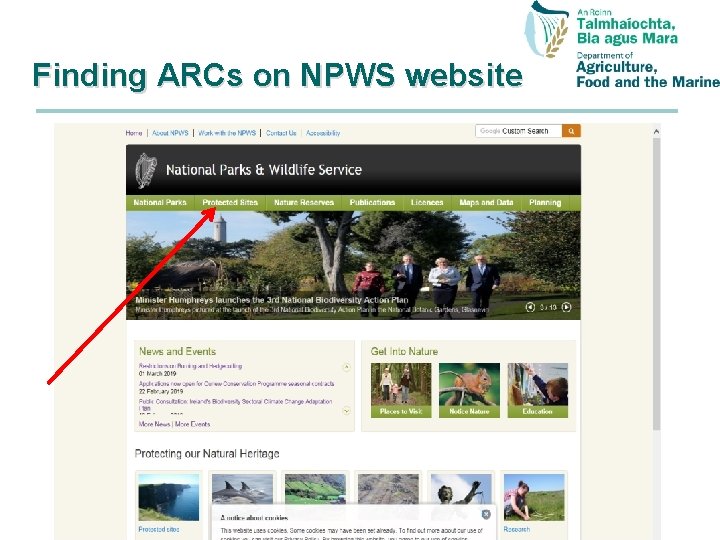The height and width of the screenshot is (540, 720).
Task: Click the dolphins thumbnail
Action: [x=242, y=489]
